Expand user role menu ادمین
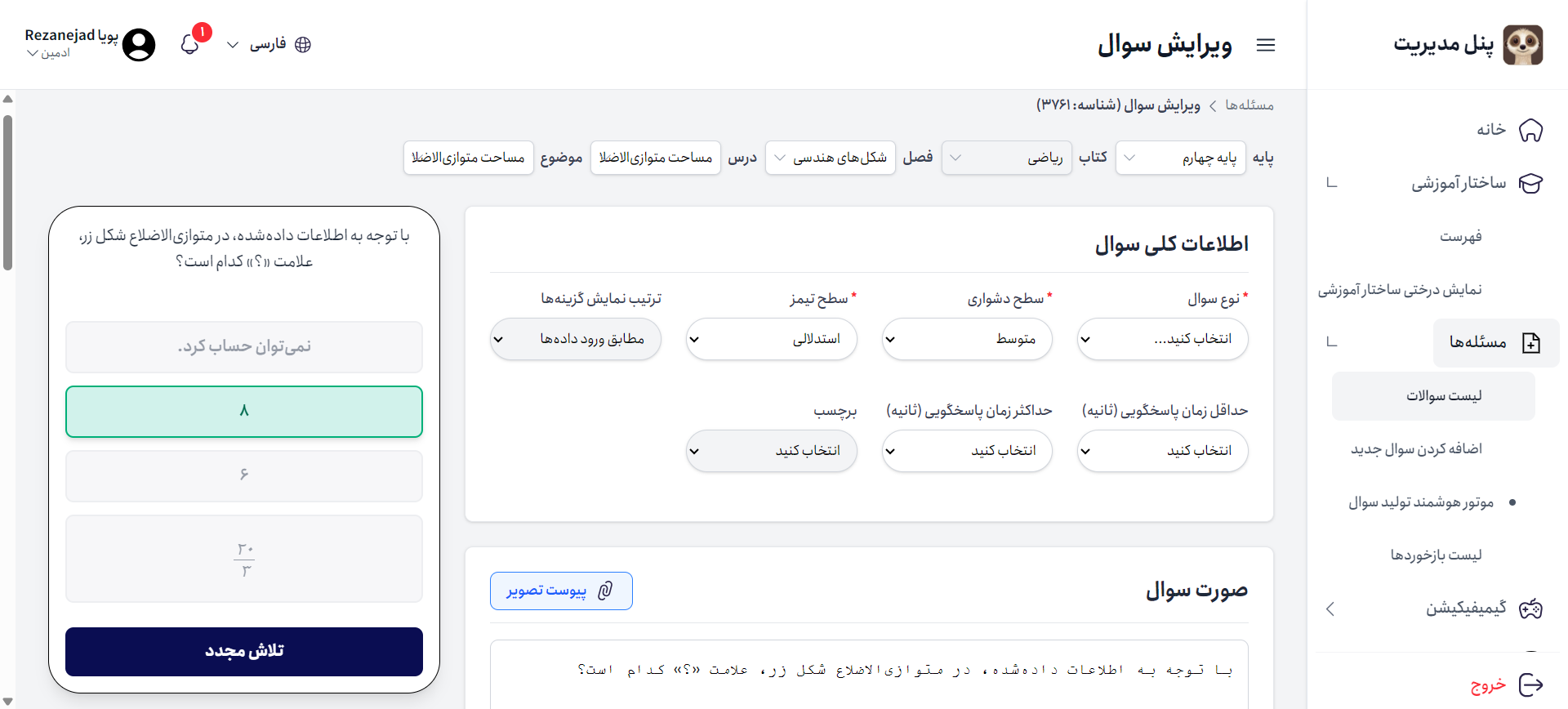 (48, 53)
